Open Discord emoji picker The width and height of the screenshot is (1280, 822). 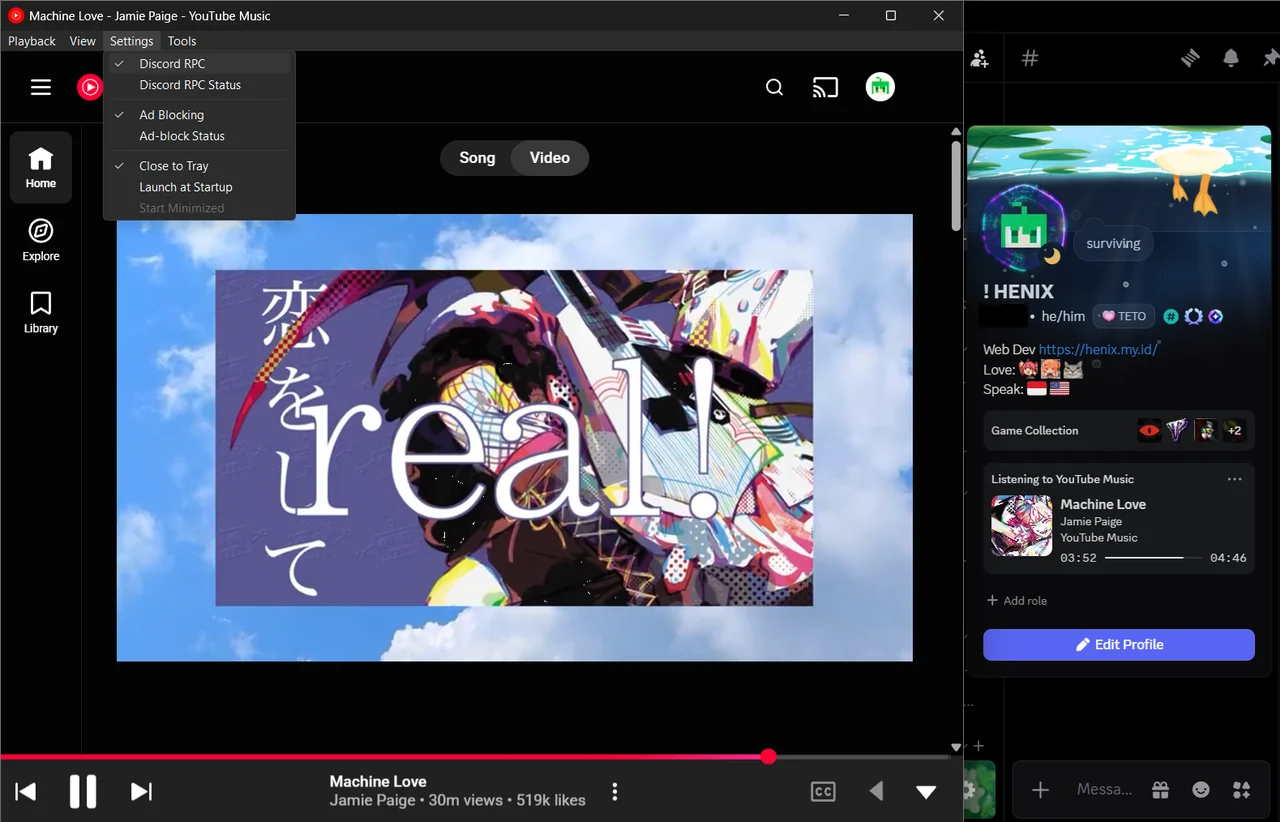1201,790
